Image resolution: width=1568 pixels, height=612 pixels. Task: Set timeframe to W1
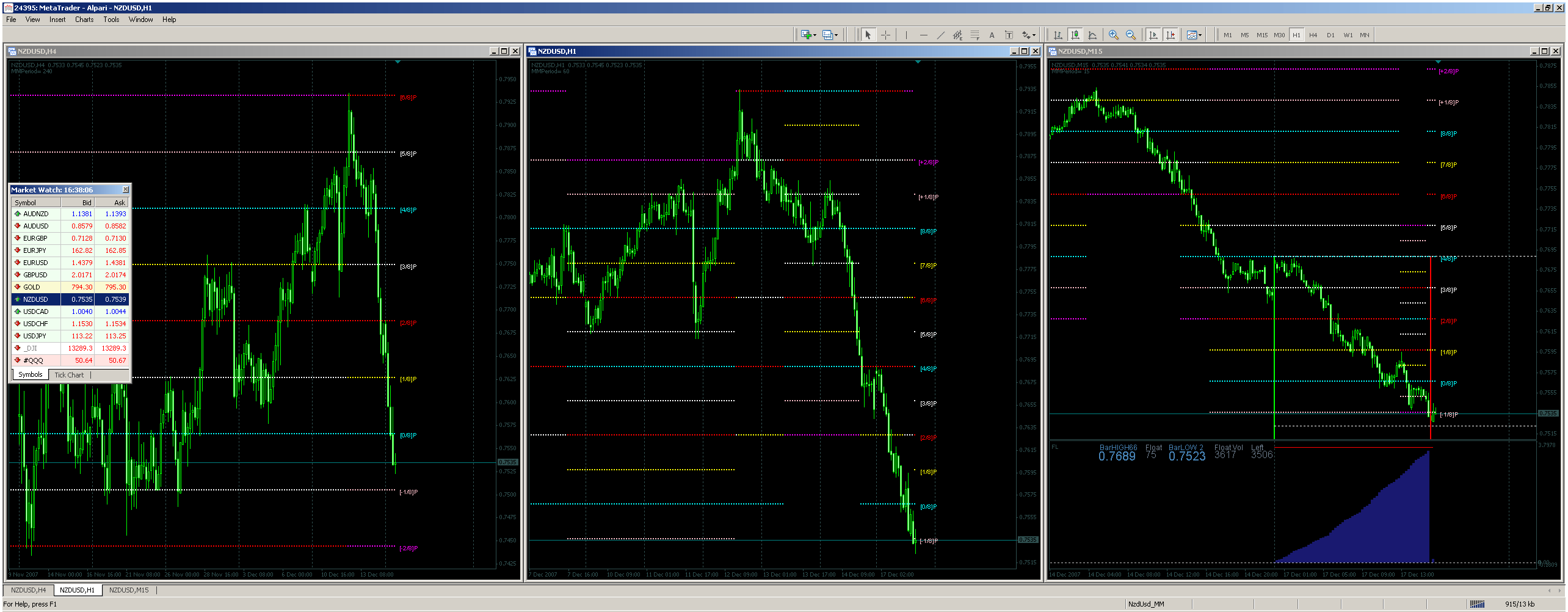coord(1348,35)
